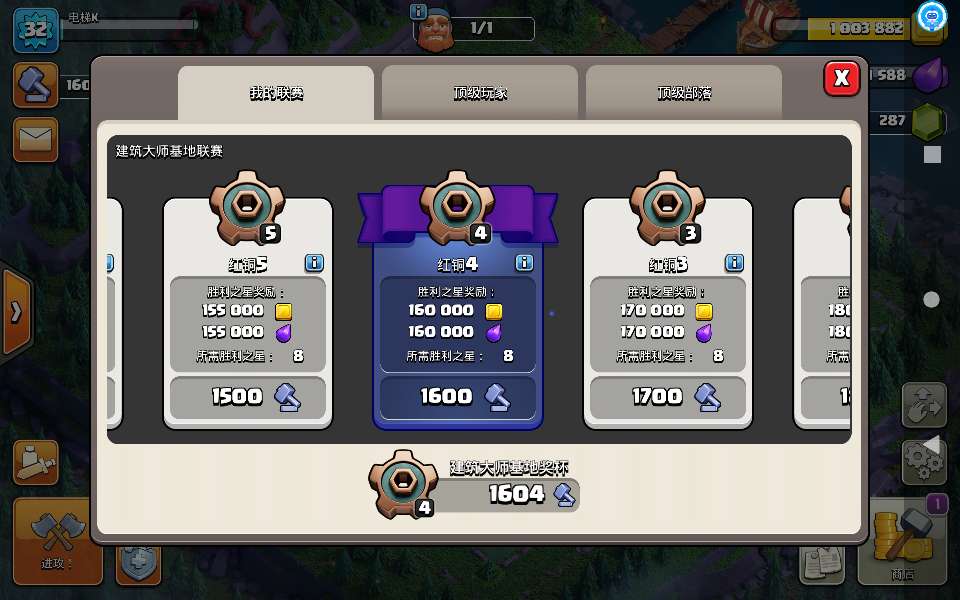This screenshot has height=600, width=960.
Task: Select the 红铜5 league card 1500
Action: click(248, 312)
